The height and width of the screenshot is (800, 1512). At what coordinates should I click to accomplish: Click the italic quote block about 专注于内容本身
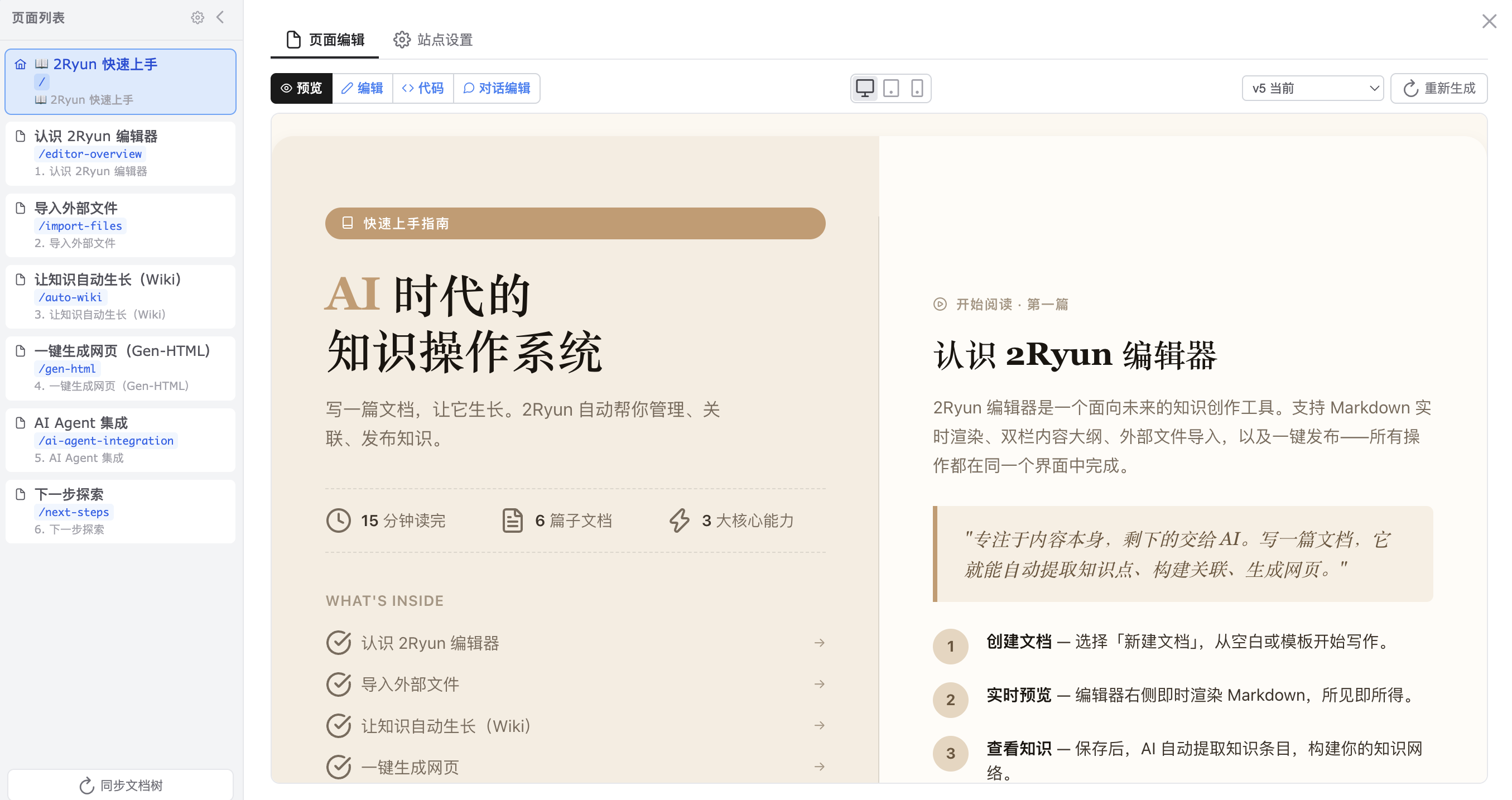1183,554
